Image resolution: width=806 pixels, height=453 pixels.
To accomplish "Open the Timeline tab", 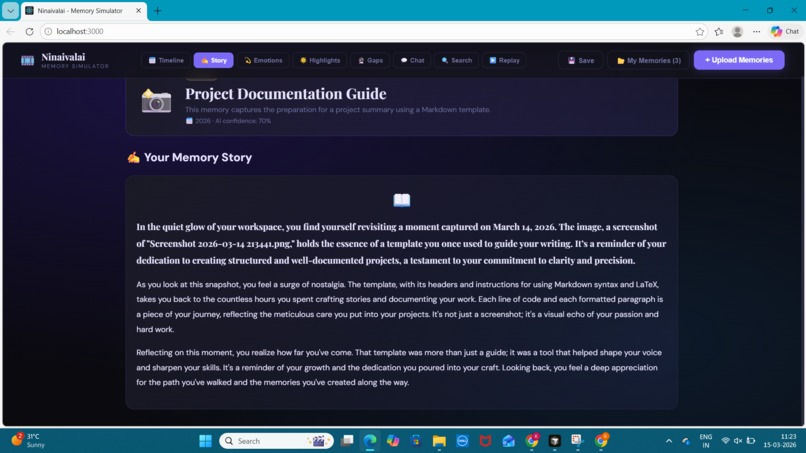I will 166,60.
